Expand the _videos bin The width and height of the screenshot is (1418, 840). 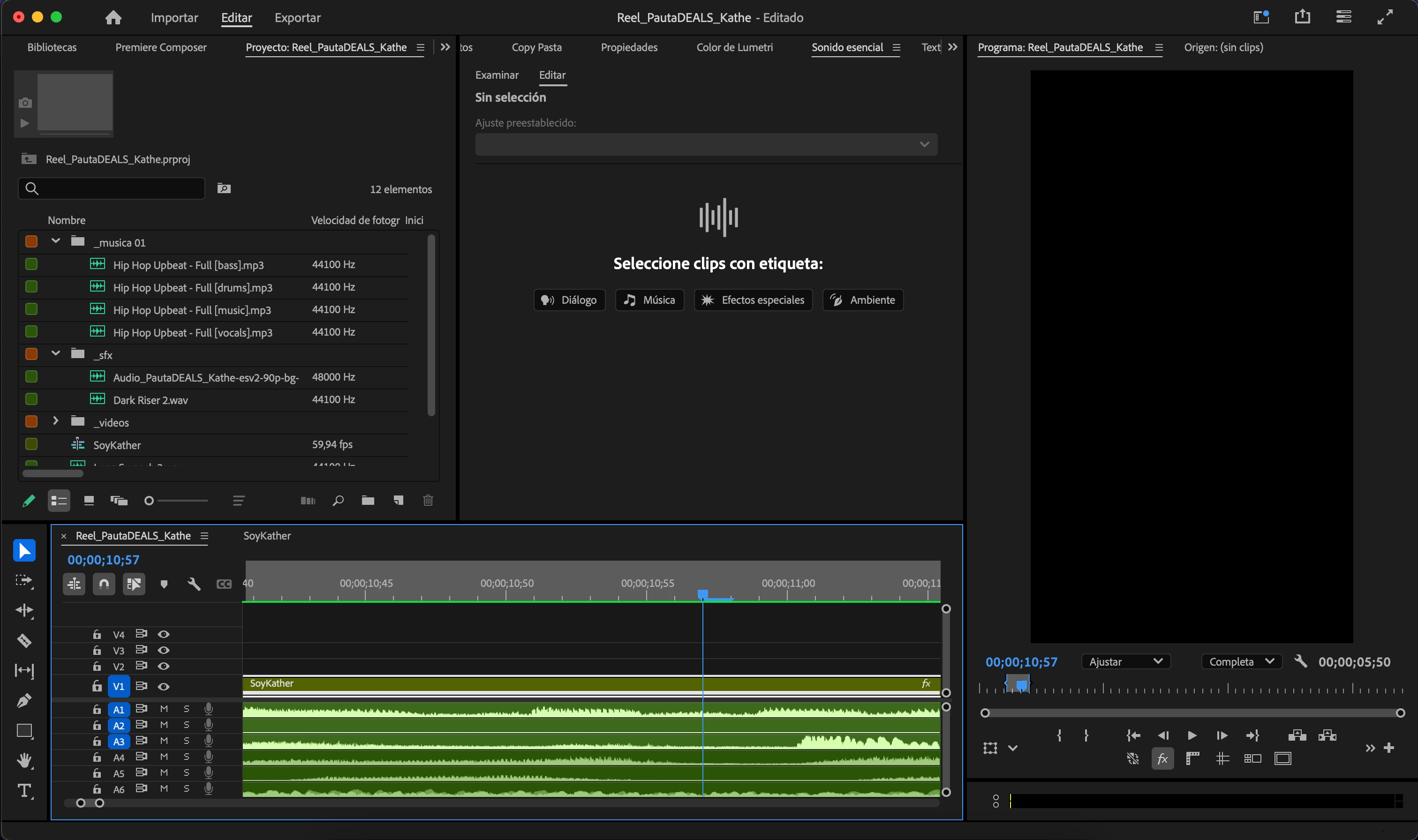pyautogui.click(x=55, y=421)
